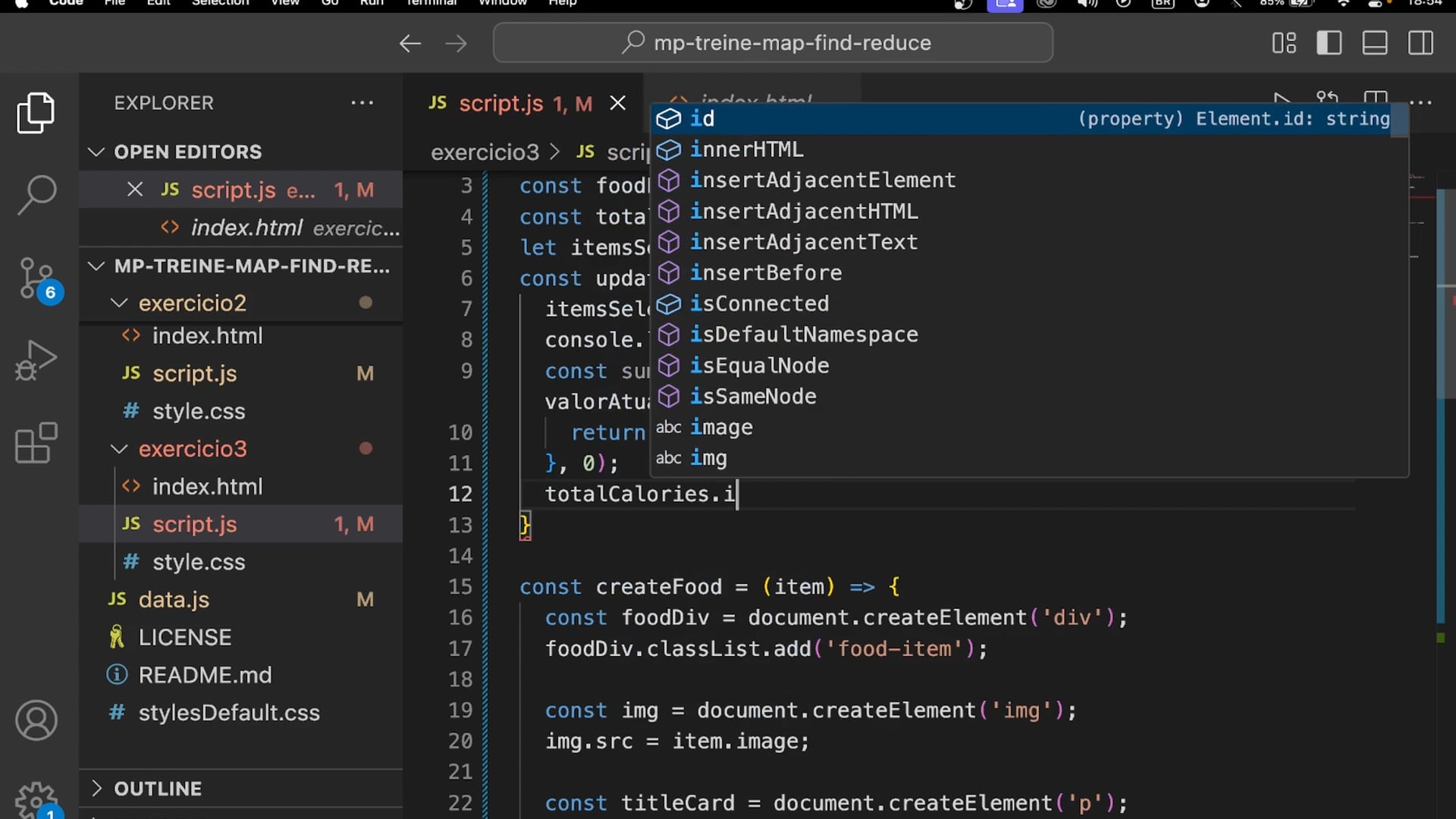Image resolution: width=1456 pixels, height=819 pixels.
Task: Open Source Control with 6 changes
Action: 36,278
